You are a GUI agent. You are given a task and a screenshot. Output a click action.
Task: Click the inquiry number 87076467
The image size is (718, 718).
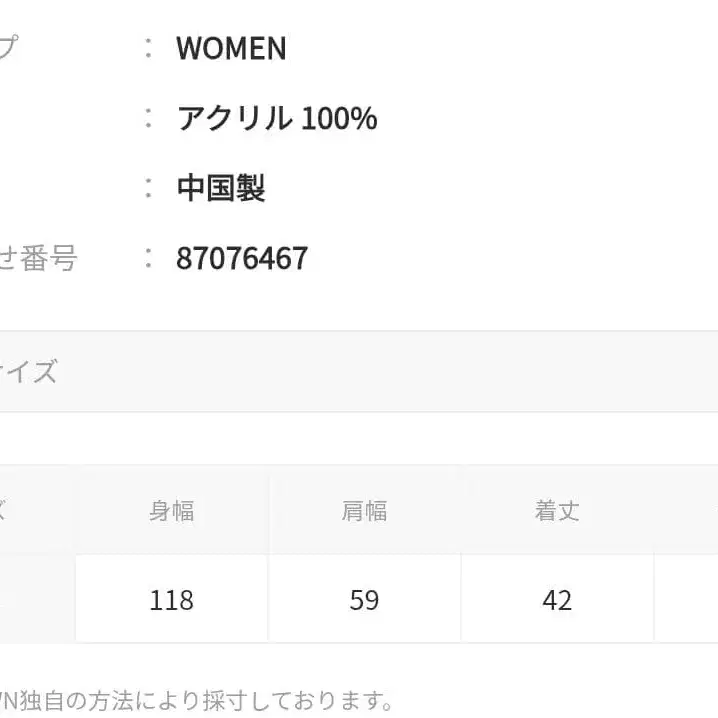(x=242, y=259)
